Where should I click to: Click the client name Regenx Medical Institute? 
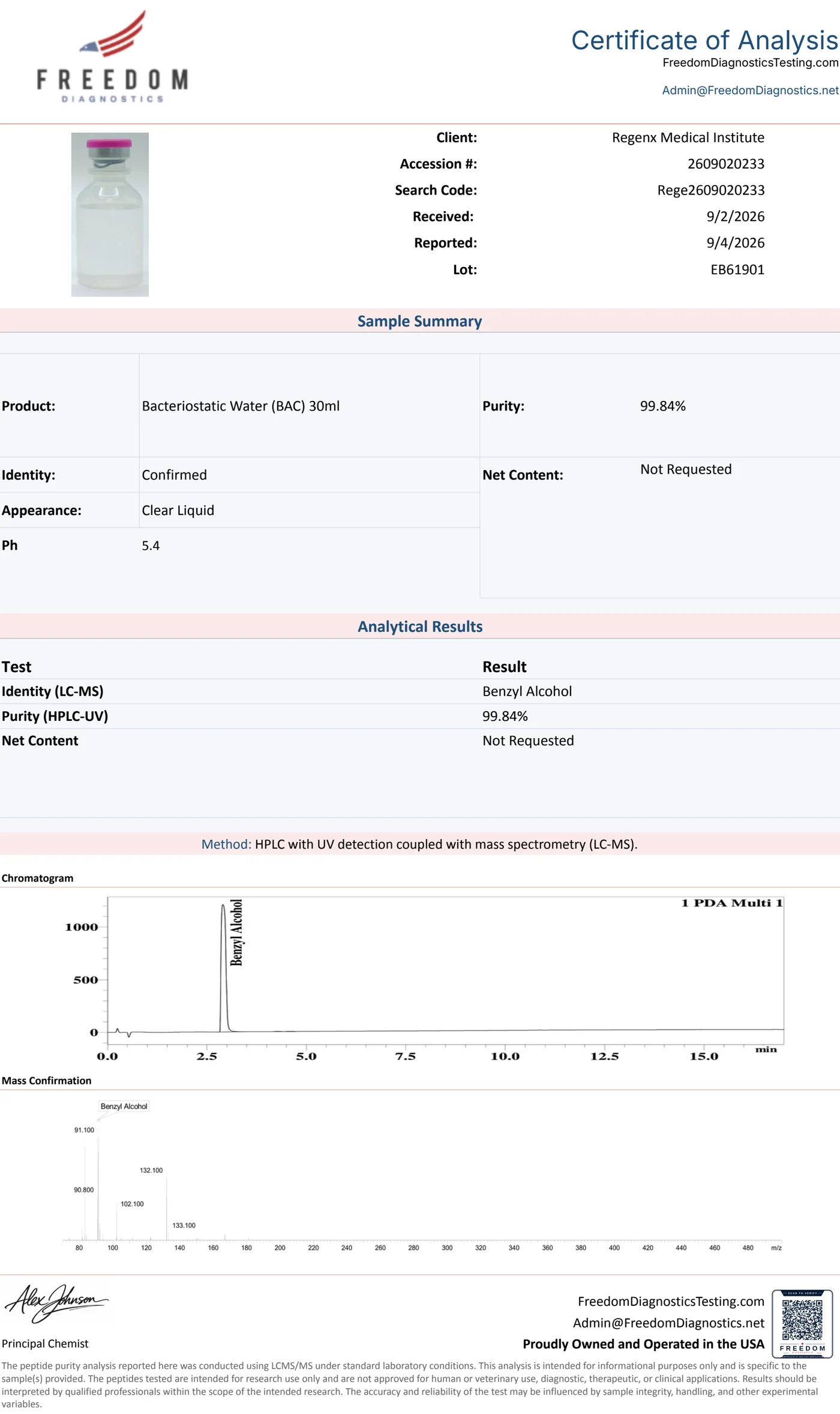click(x=688, y=137)
